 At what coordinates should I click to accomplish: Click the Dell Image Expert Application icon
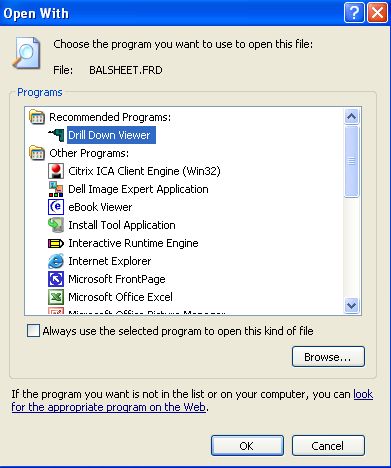(56, 189)
